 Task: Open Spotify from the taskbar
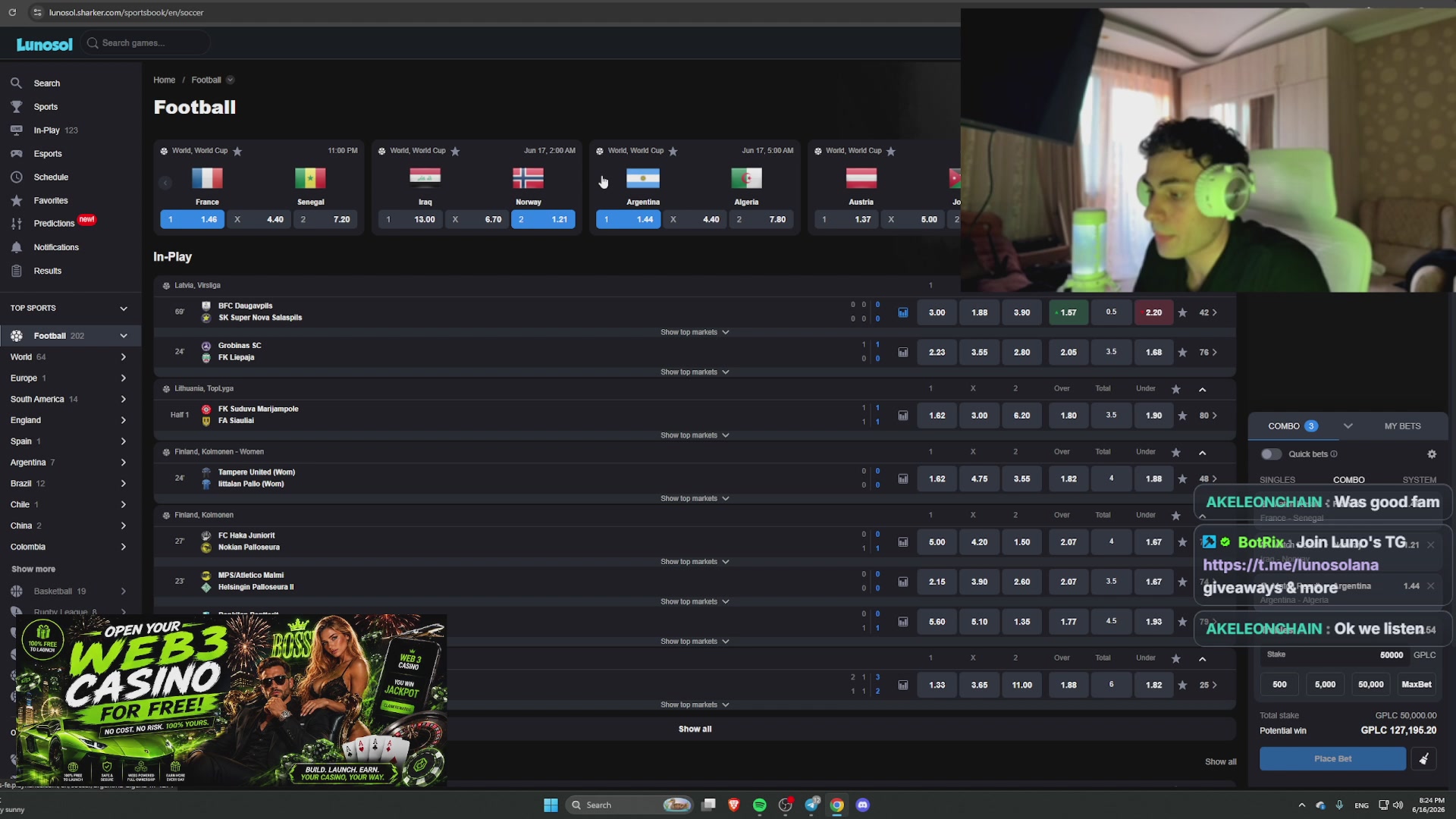759,805
